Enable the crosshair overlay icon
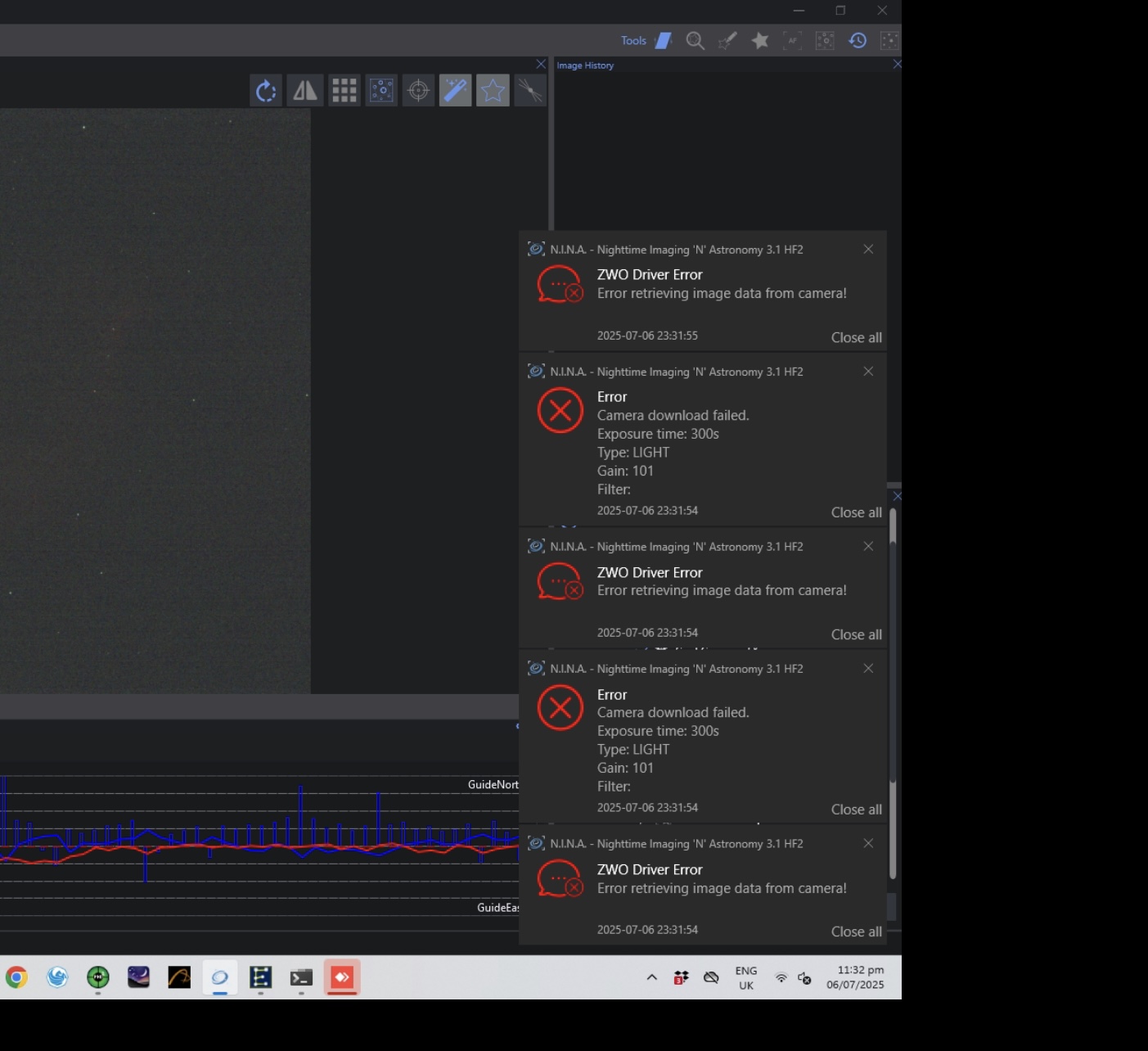 coord(418,91)
